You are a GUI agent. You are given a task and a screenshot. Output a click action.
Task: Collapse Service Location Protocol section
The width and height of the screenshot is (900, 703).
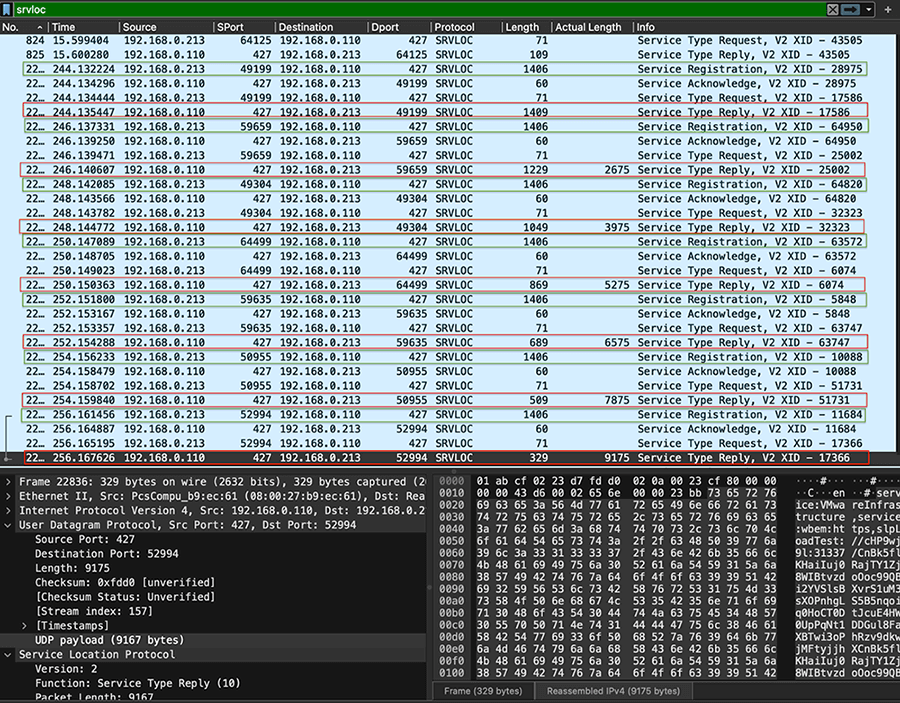coord(8,654)
